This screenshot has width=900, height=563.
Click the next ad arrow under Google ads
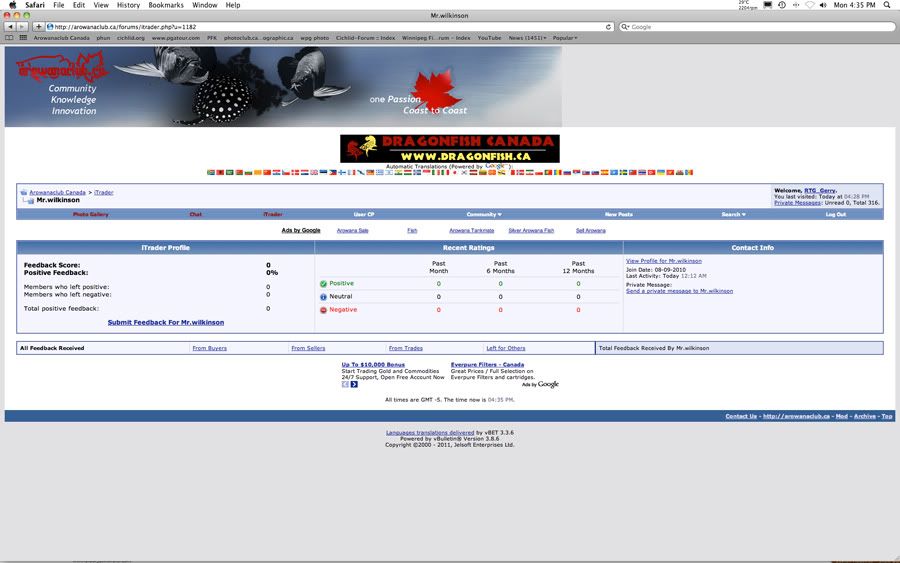[354, 384]
